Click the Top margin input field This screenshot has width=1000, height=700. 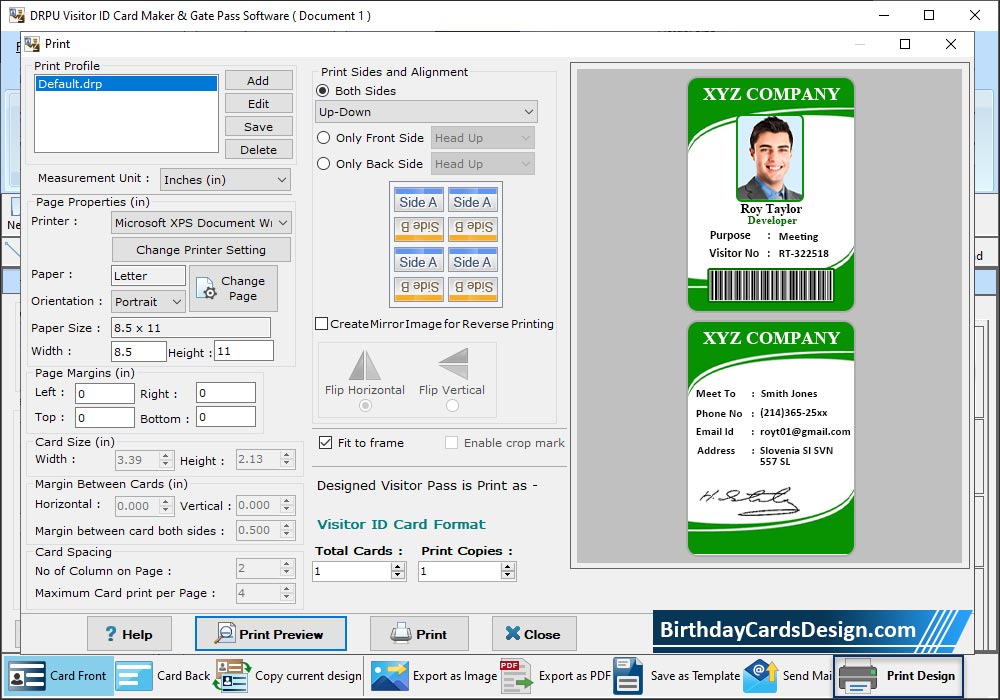click(105, 418)
